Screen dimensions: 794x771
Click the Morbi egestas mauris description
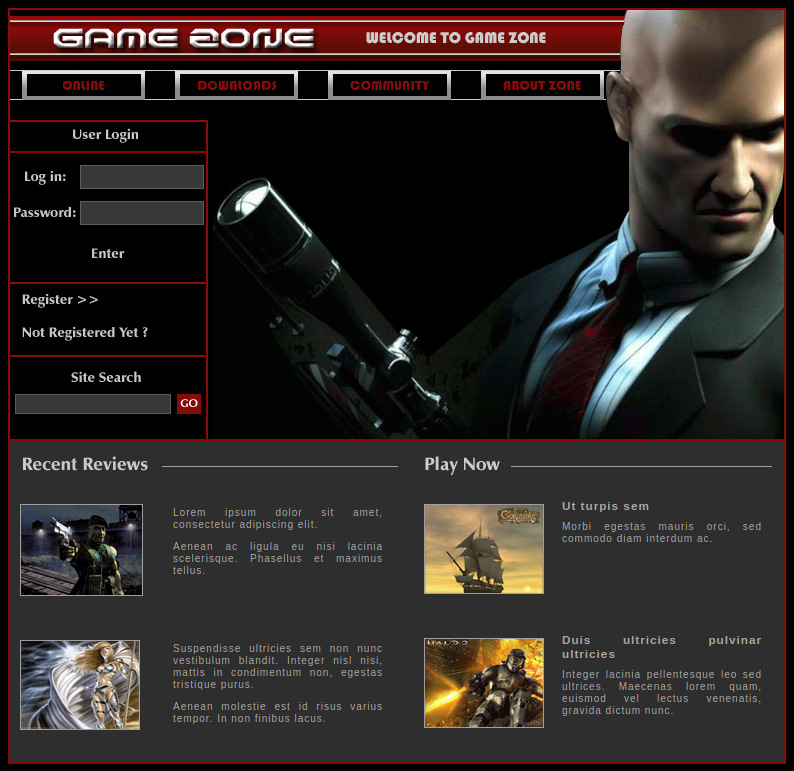661,533
